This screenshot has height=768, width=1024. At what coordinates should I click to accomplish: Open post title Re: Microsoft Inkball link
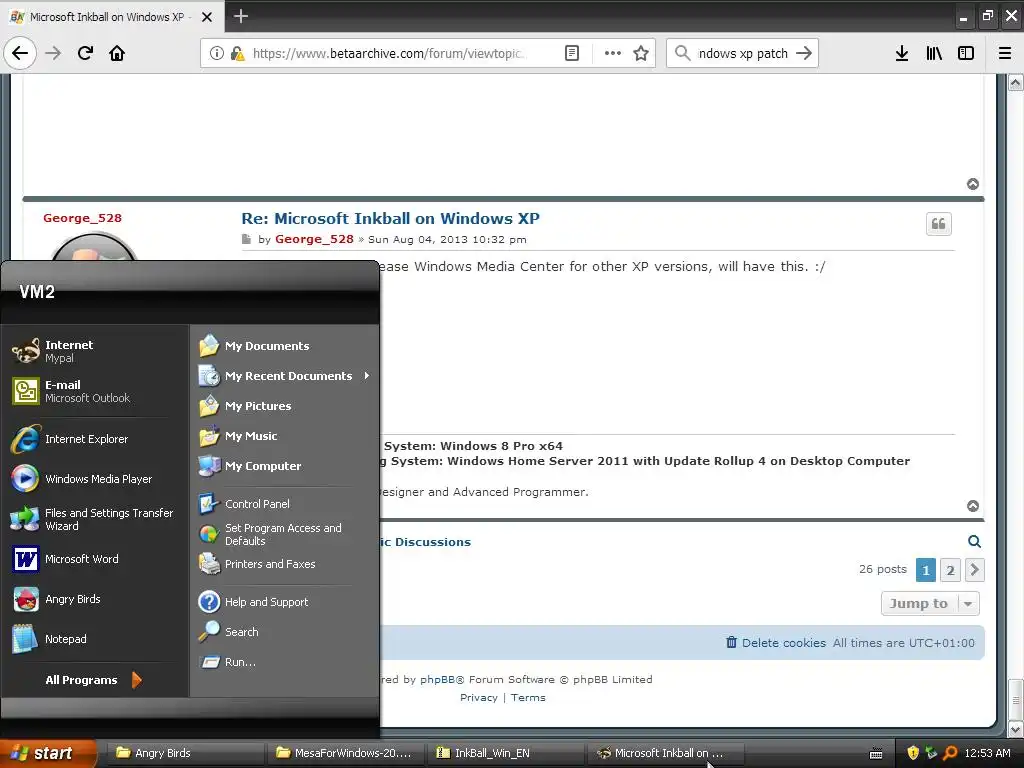point(391,218)
